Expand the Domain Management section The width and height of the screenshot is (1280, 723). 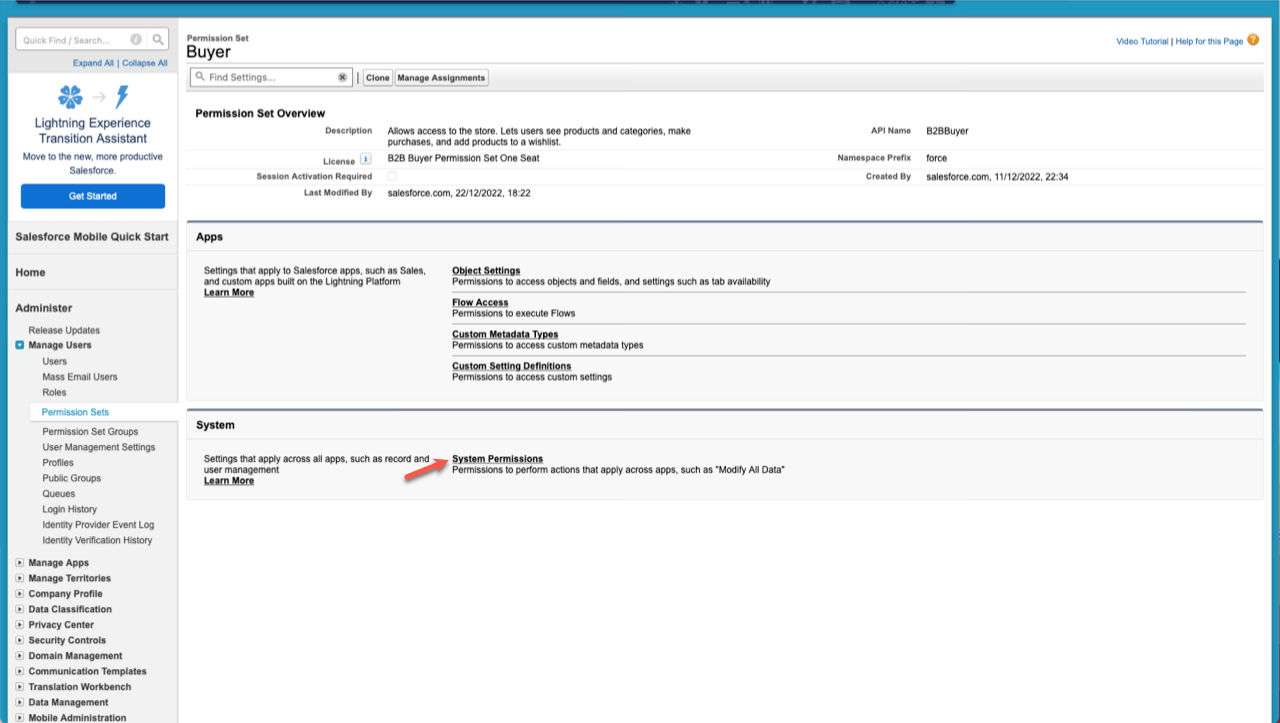pos(20,656)
